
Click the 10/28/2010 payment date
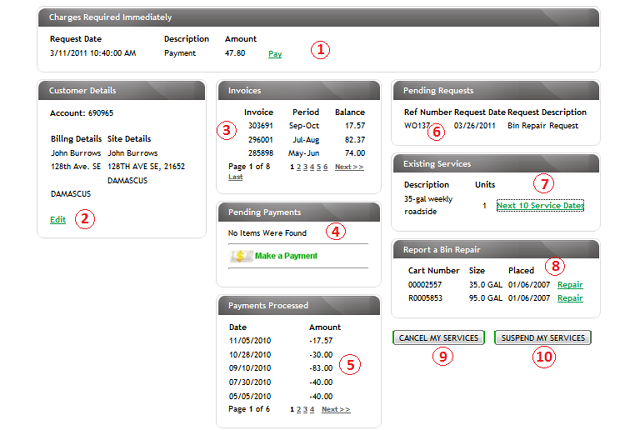250,355
